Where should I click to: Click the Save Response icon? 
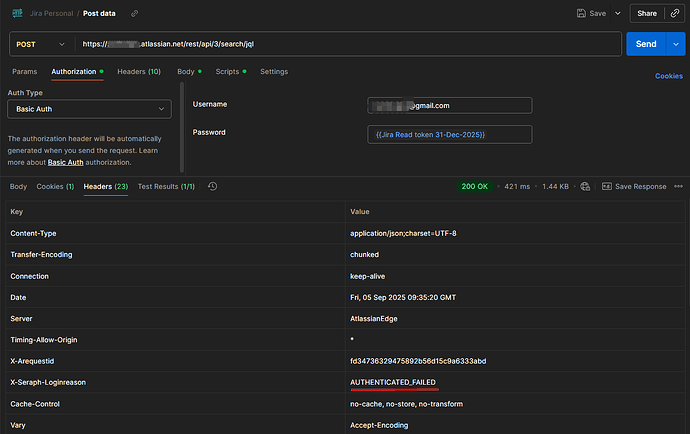(x=606, y=186)
